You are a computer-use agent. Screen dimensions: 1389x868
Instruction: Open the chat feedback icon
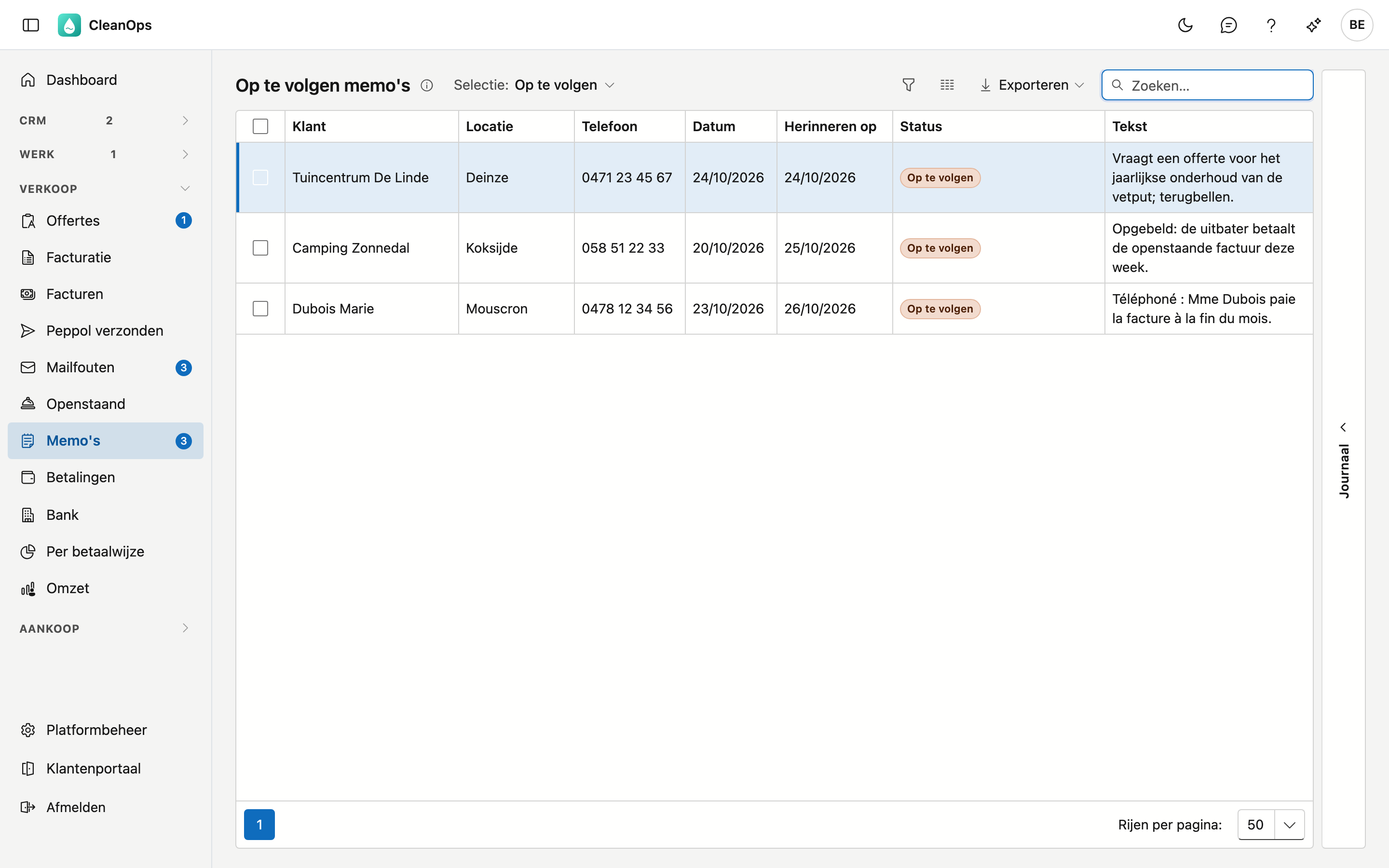click(x=1228, y=25)
